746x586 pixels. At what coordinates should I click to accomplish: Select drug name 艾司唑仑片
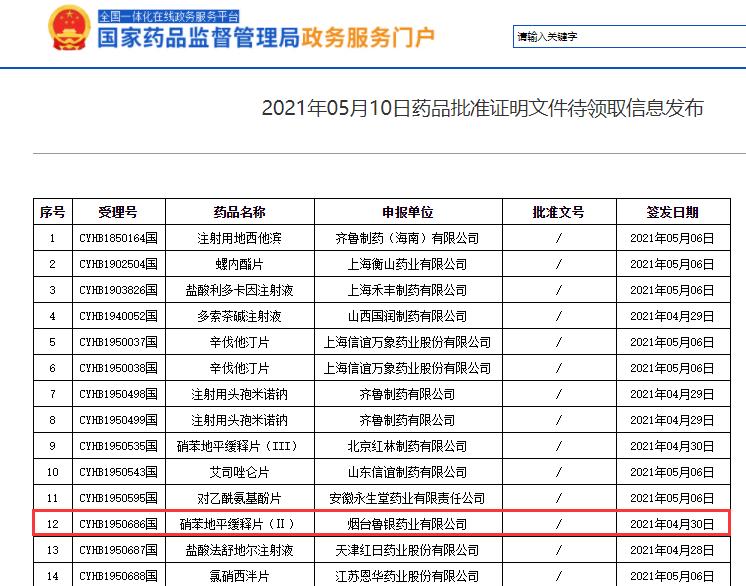click(x=239, y=472)
